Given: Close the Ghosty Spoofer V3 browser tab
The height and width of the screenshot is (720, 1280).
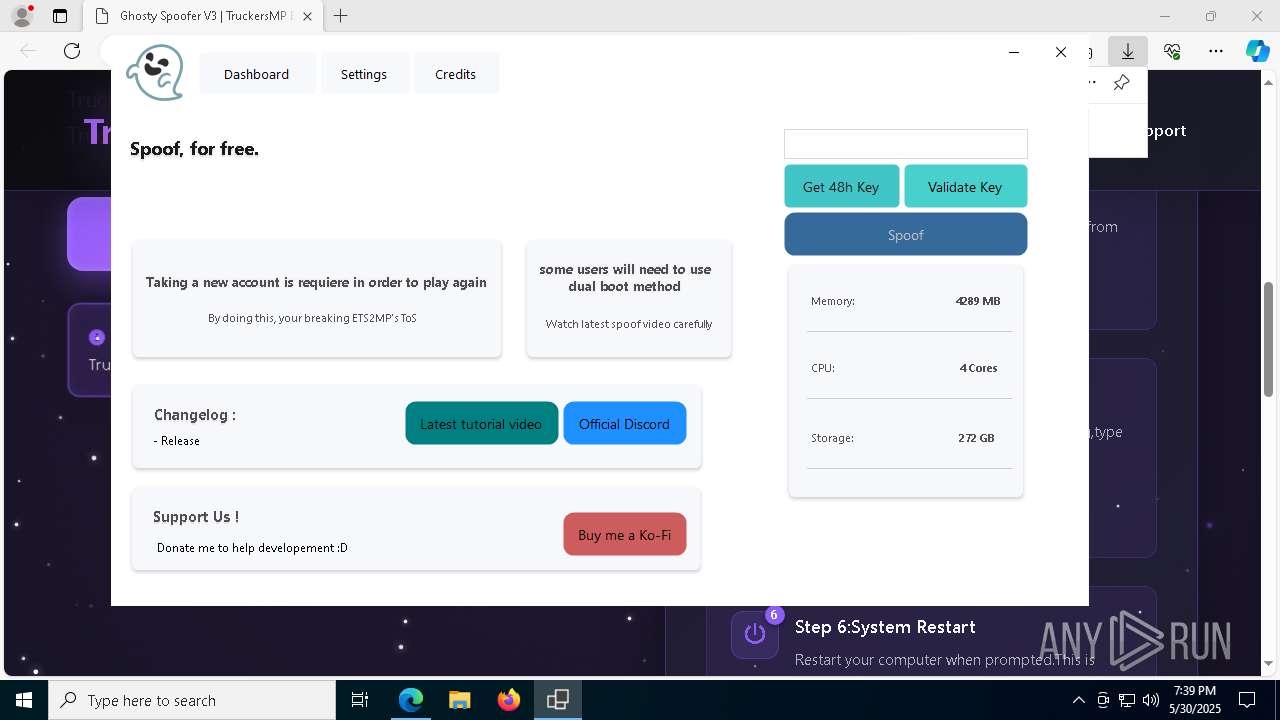Looking at the screenshot, I should pos(307,16).
